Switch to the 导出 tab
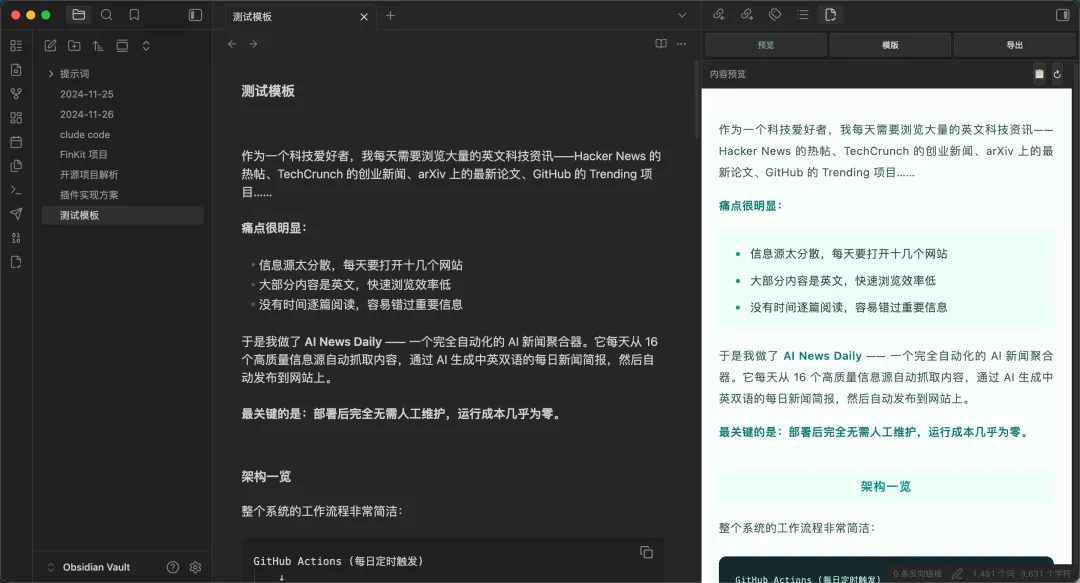This screenshot has height=583, width=1080. [1015, 45]
